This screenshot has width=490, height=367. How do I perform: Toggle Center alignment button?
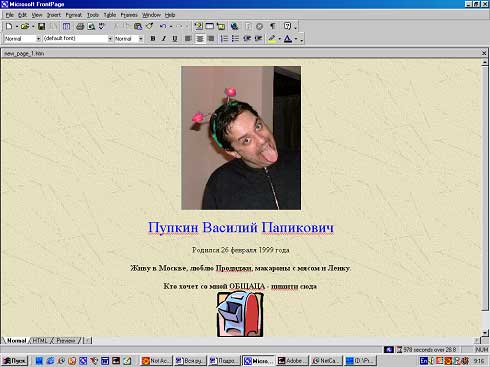pyautogui.click(x=200, y=39)
